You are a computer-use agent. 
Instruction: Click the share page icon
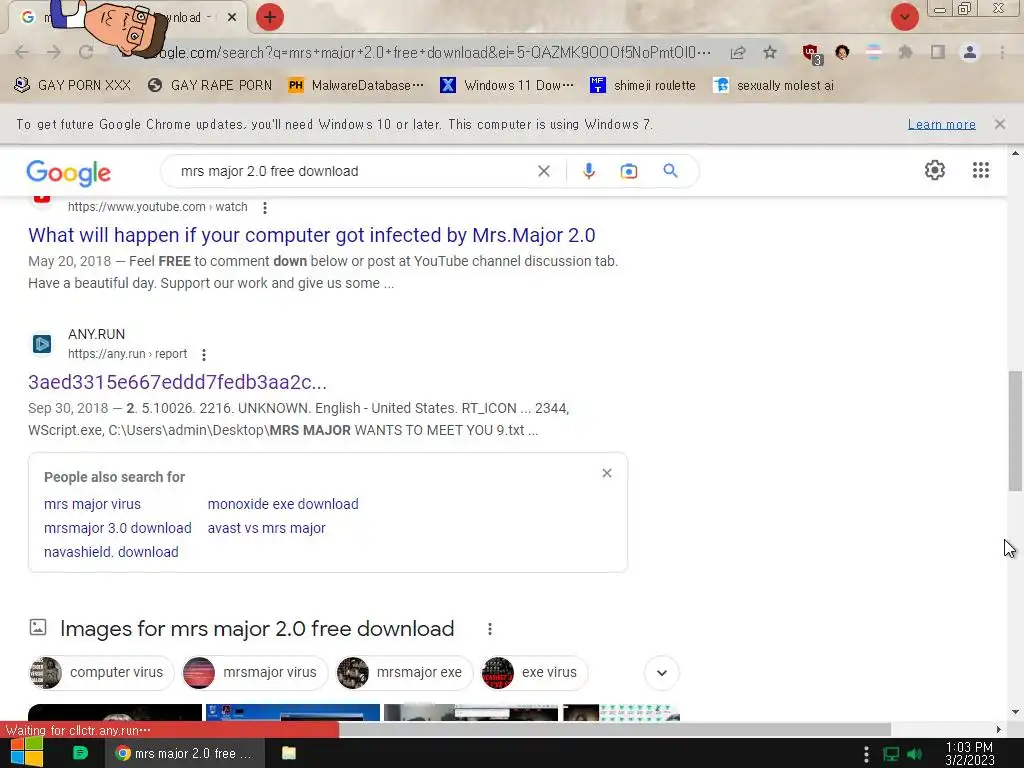click(738, 52)
